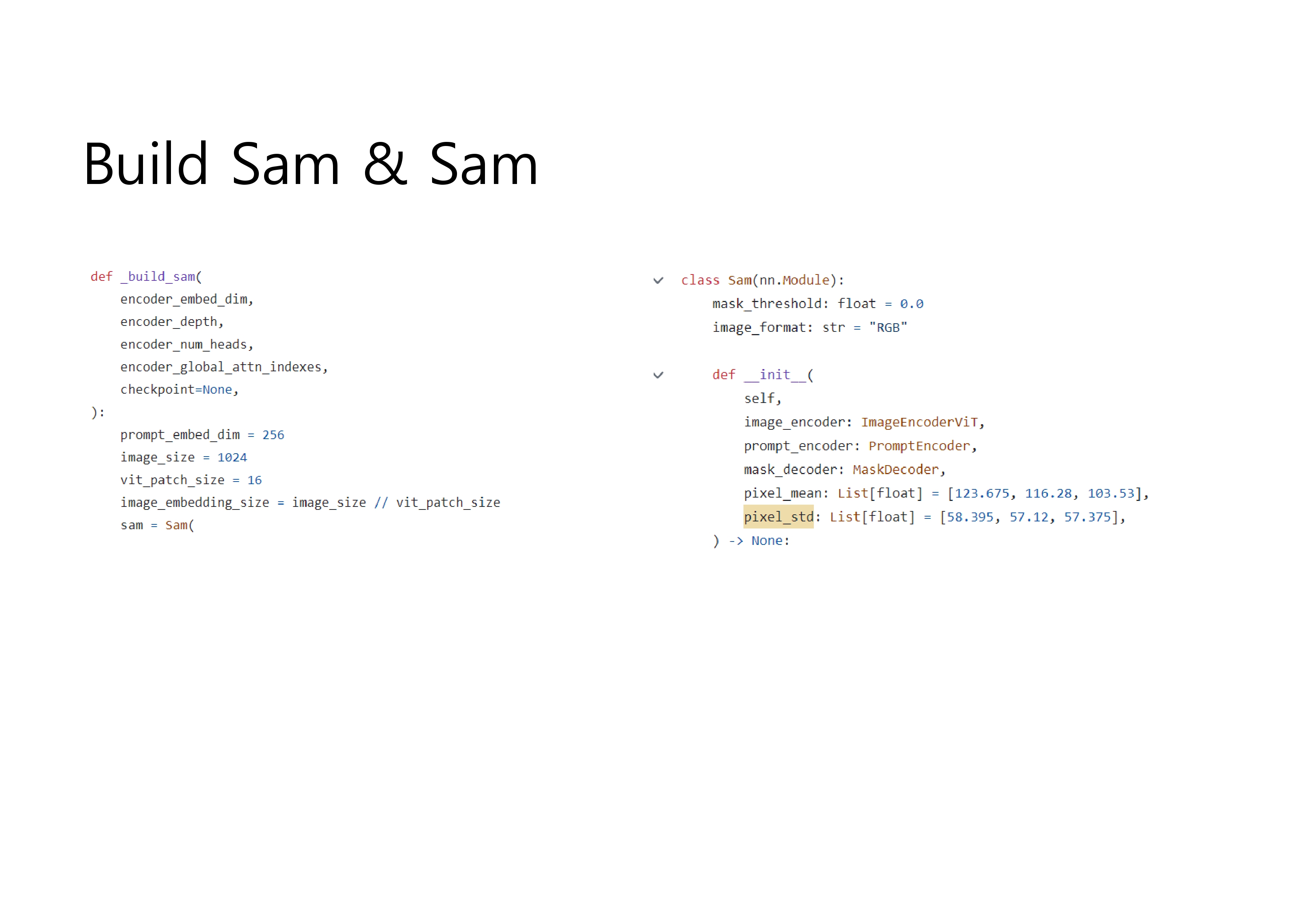This screenshot has height=924, width=1307.
Task: Click the highlighted pixel_std parameter
Action: pos(778,517)
